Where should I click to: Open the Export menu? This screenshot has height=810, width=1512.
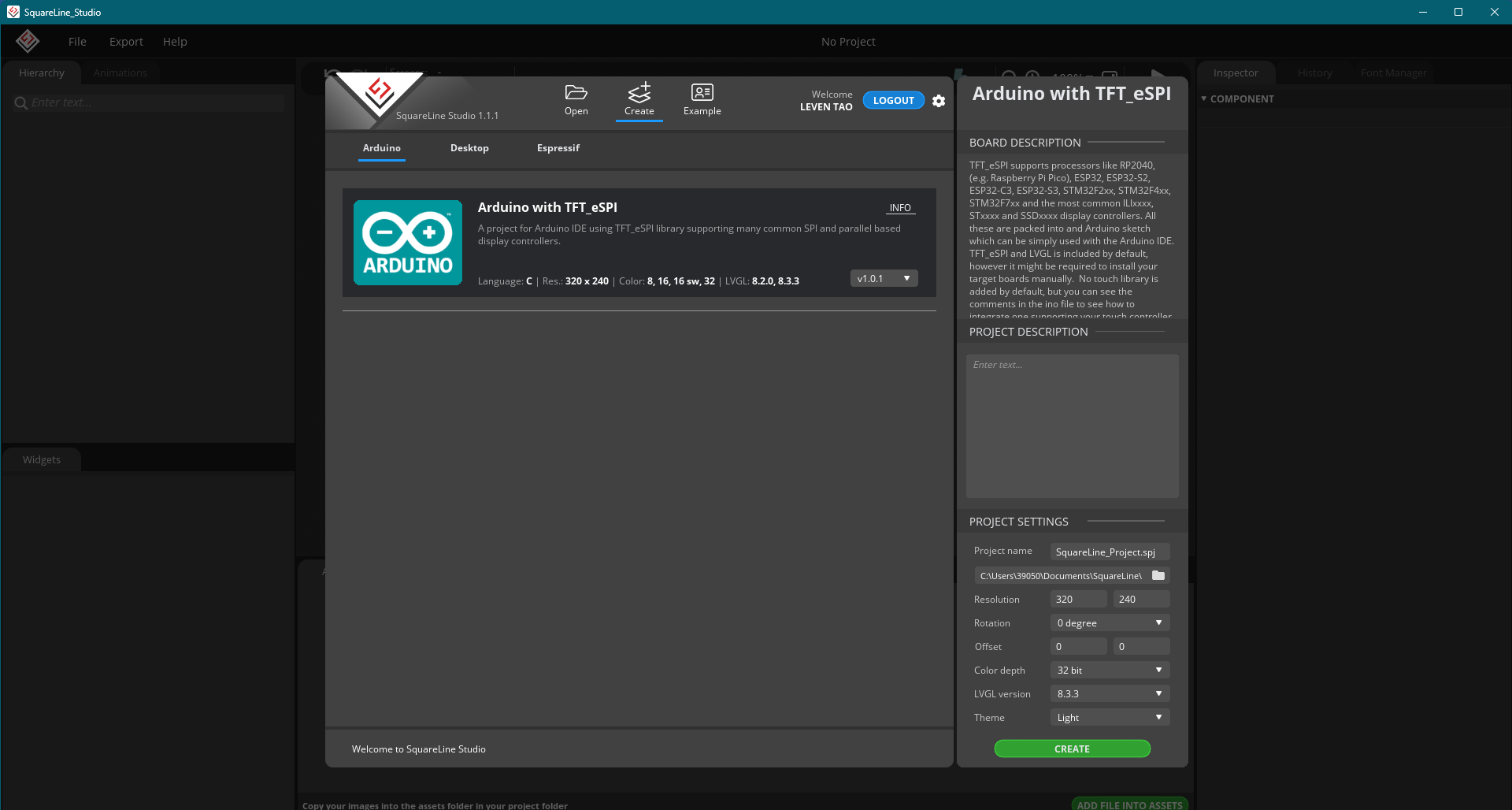126,42
